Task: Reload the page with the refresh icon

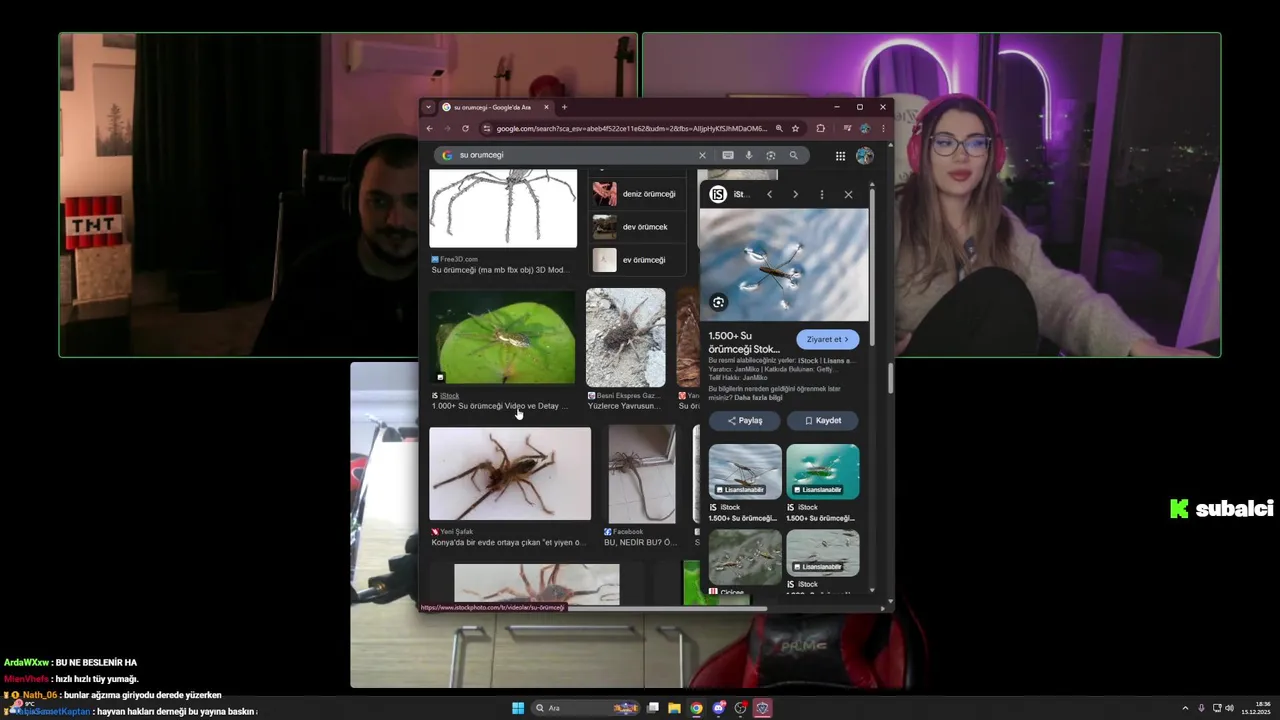Action: (x=465, y=128)
